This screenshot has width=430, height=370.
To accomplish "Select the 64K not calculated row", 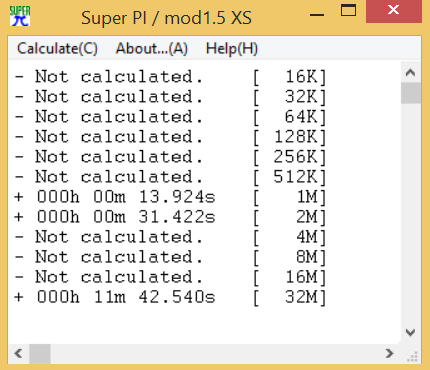I will point(171,117).
